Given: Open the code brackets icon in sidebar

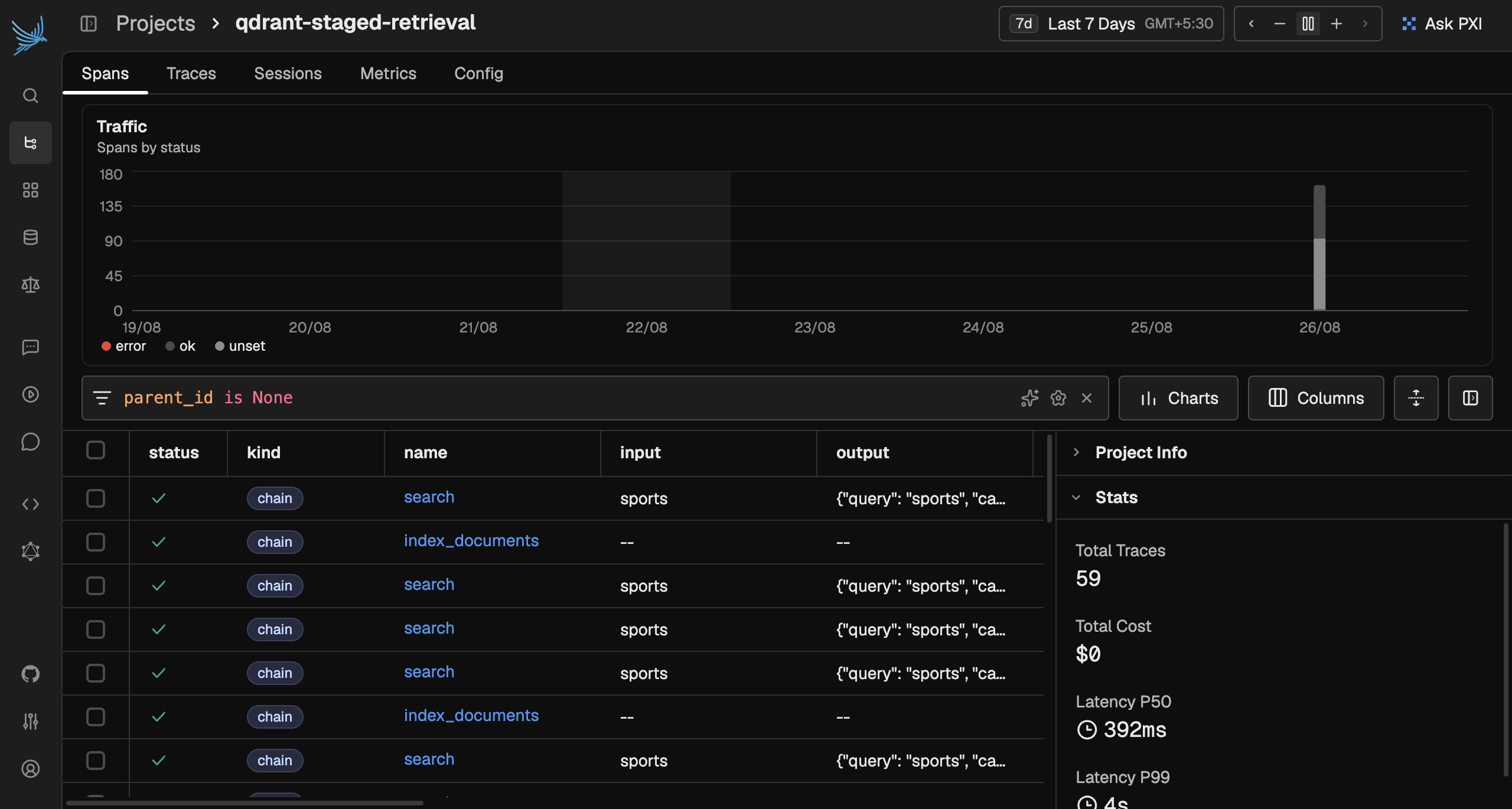Looking at the screenshot, I should click(x=30, y=504).
